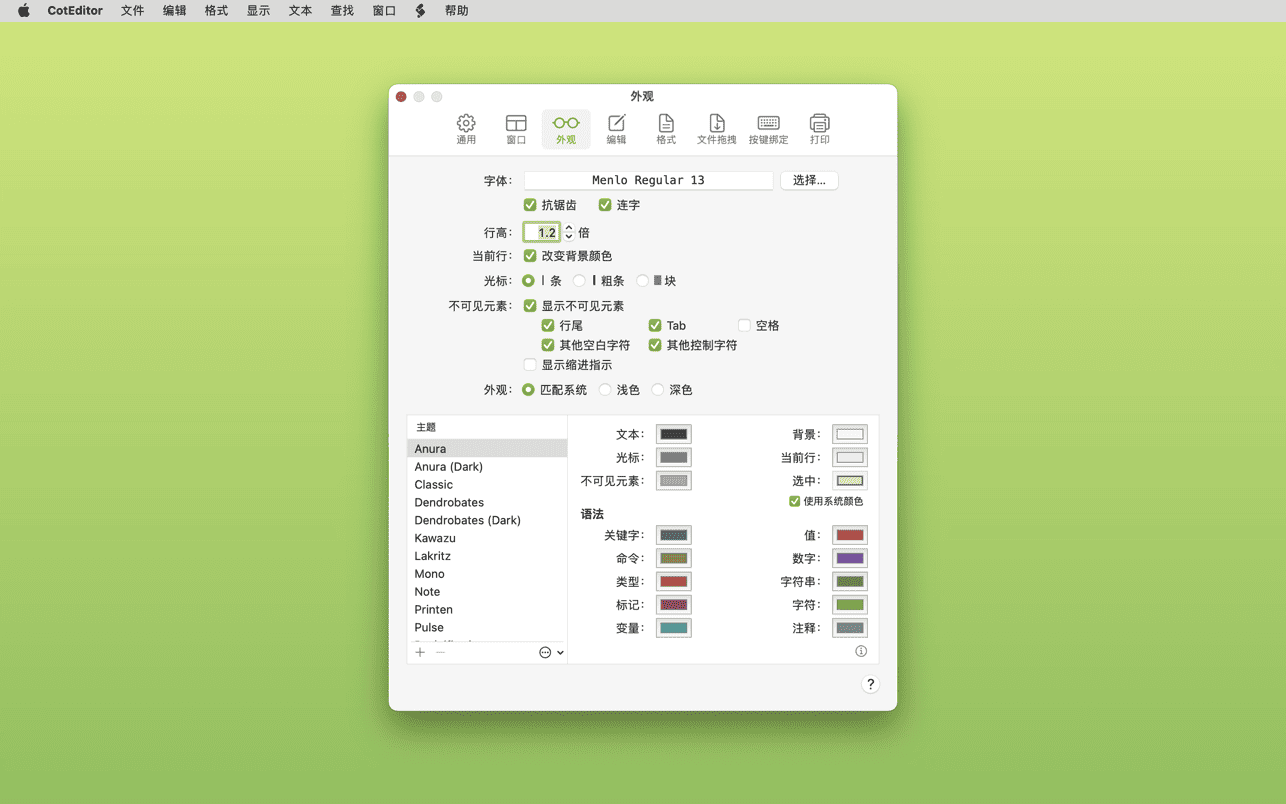Open the 关键字 keyword color swatch
This screenshot has height=804, width=1286.
tap(673, 535)
